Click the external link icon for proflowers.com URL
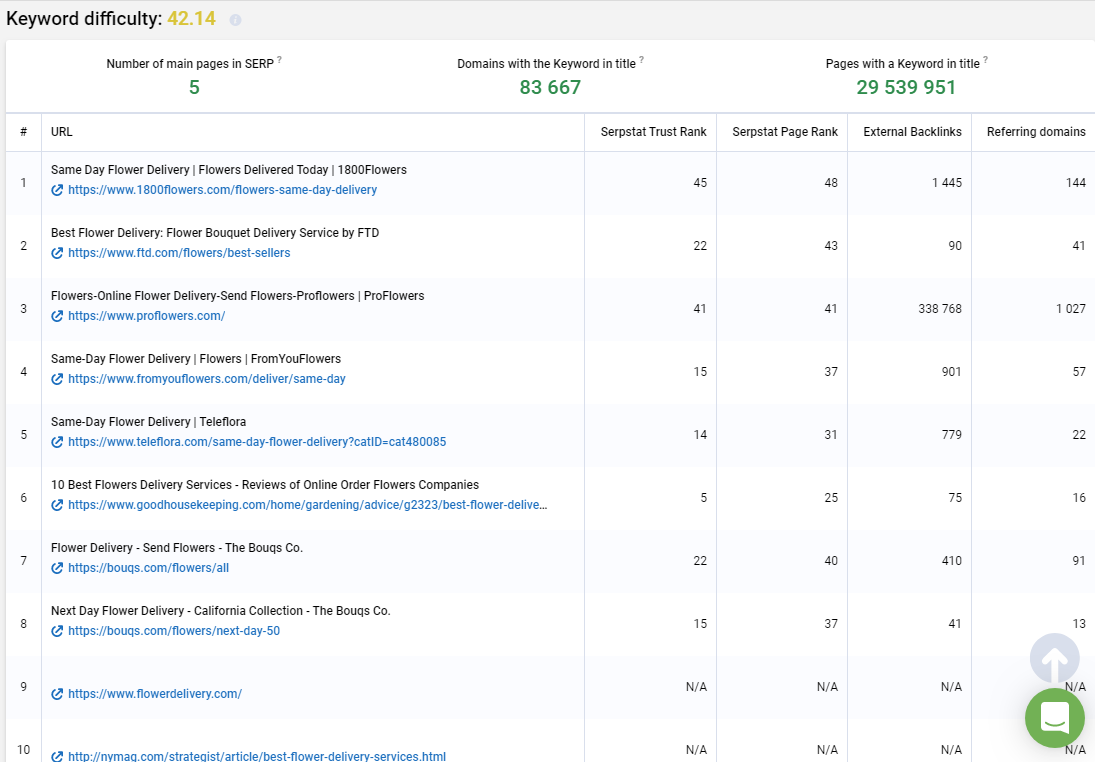 point(57,316)
